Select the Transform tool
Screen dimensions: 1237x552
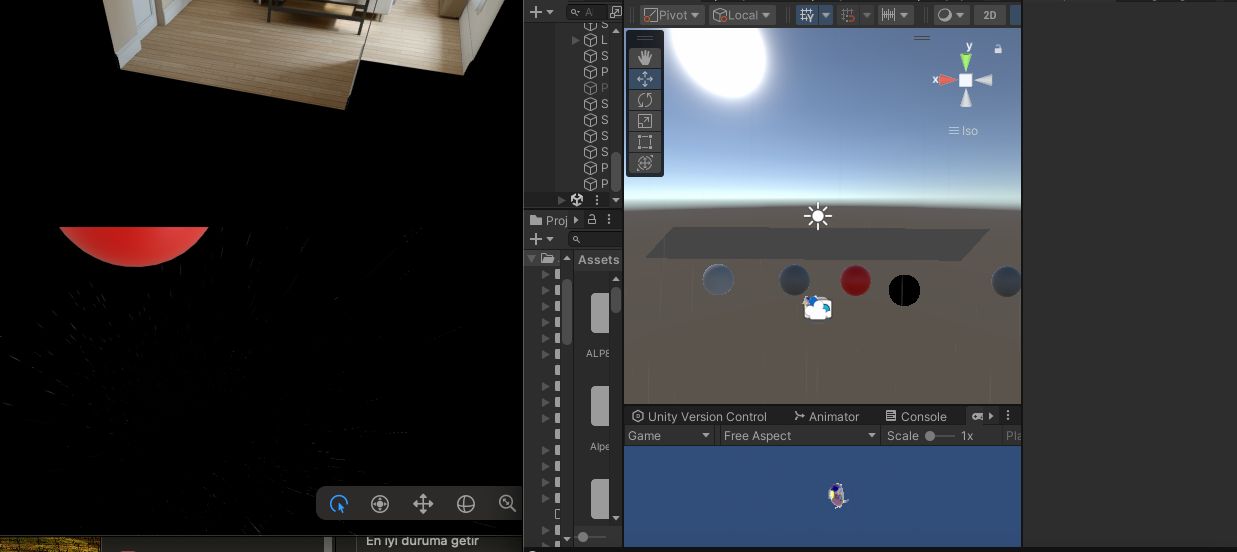(x=645, y=163)
